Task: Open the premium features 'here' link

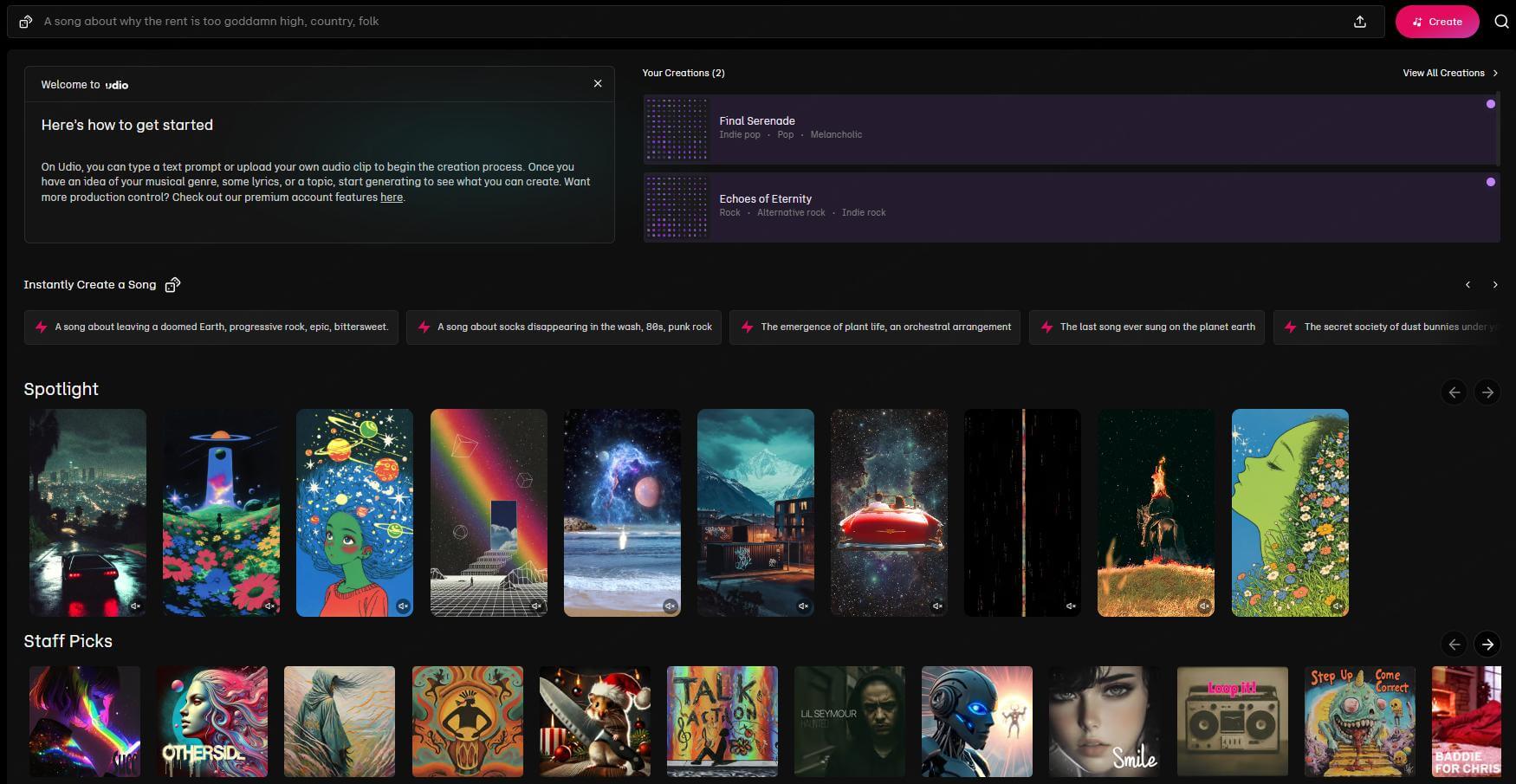Action: [x=392, y=198]
